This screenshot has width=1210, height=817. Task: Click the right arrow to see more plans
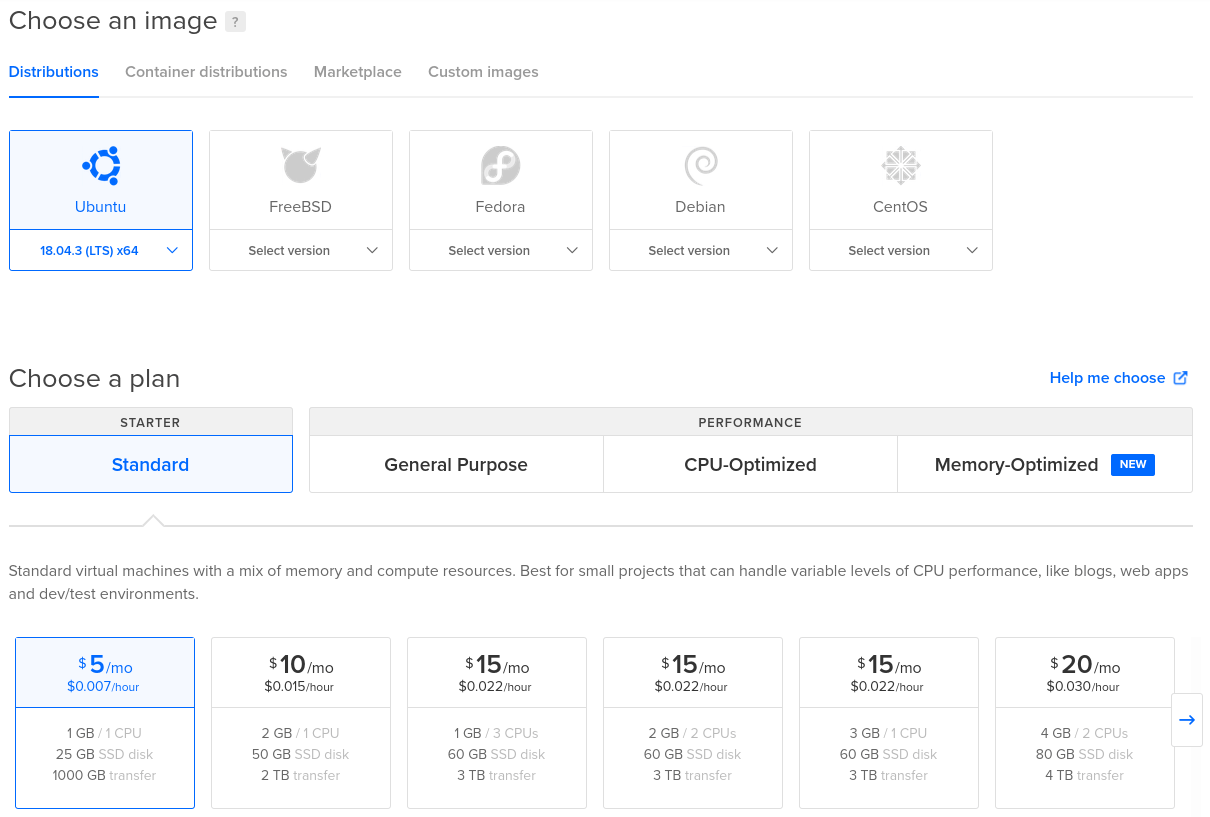click(1187, 719)
